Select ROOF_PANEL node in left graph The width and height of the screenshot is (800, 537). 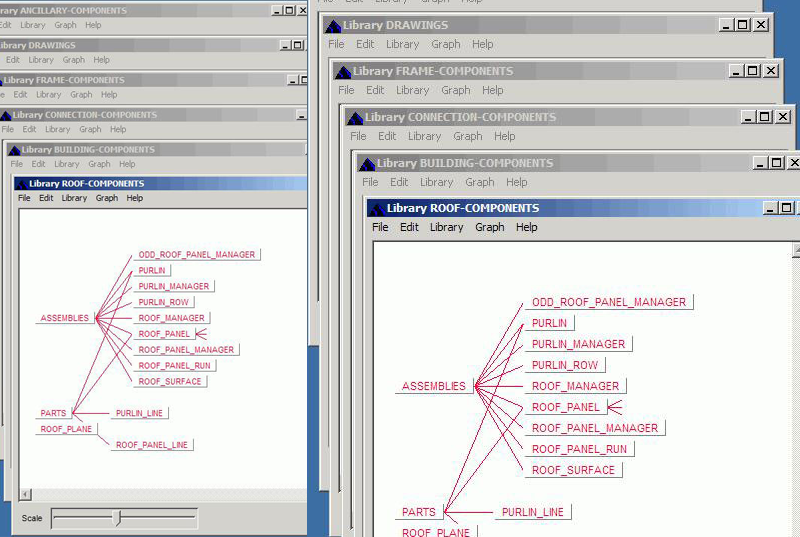[164, 334]
